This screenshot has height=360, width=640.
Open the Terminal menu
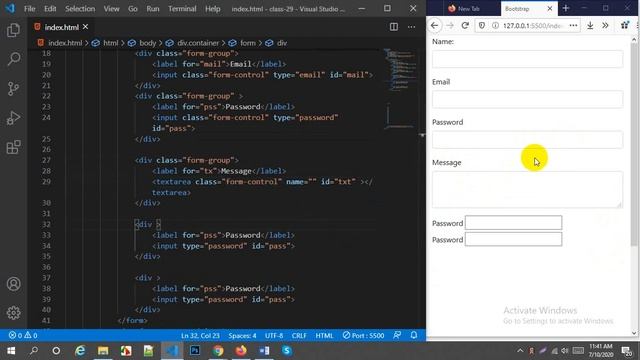coord(182,9)
